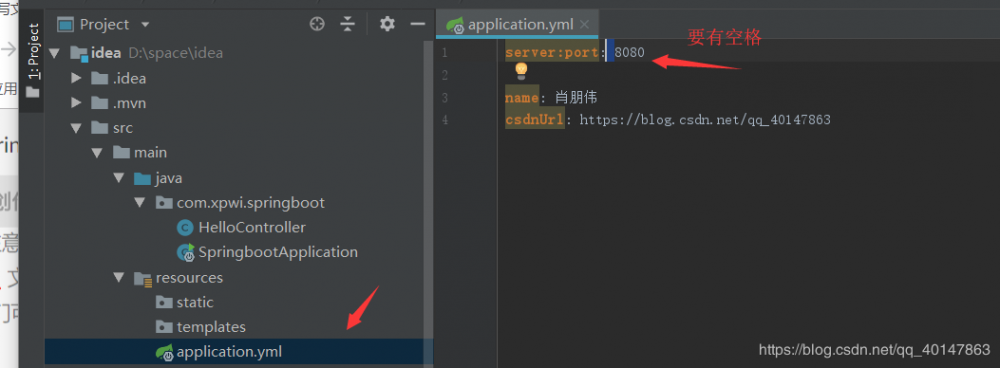Click the resources folder icon
This screenshot has width=1000, height=368.
pos(143,278)
